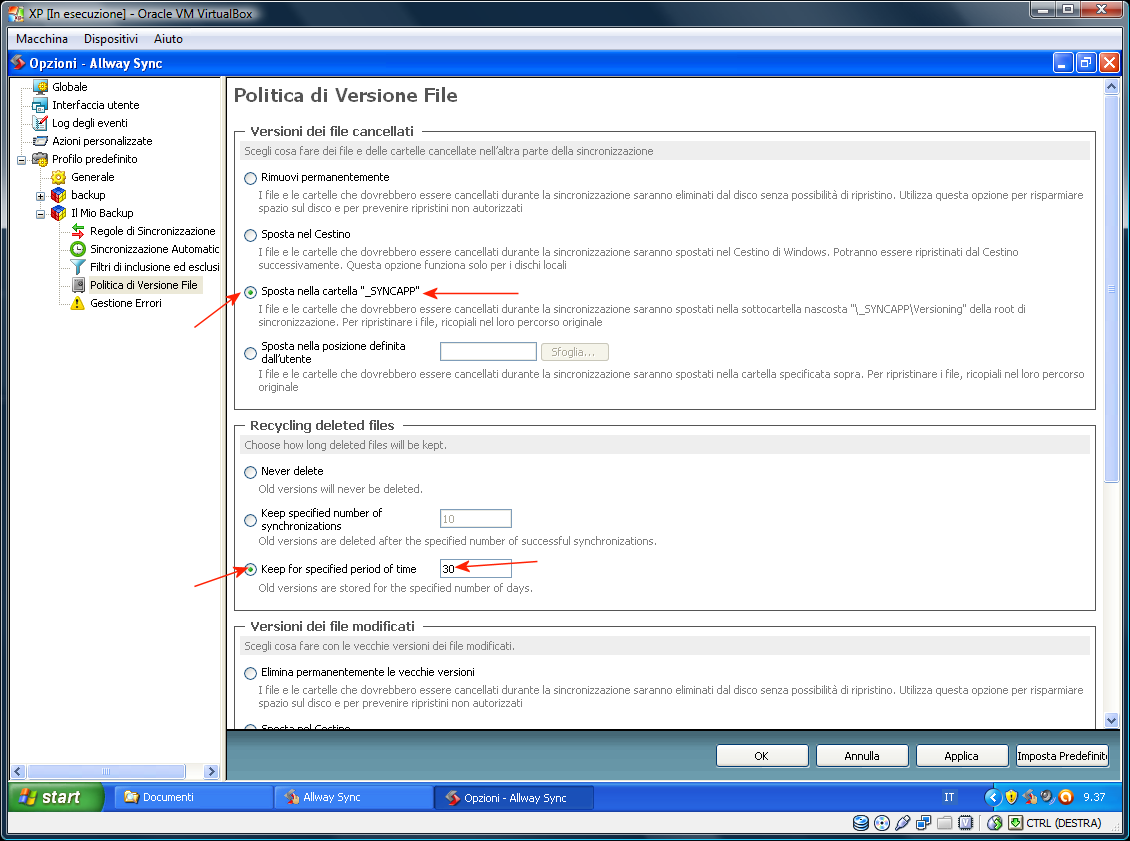The width and height of the screenshot is (1130, 841).
Task: Click VirtualBox USB status icon
Action: tap(902, 823)
